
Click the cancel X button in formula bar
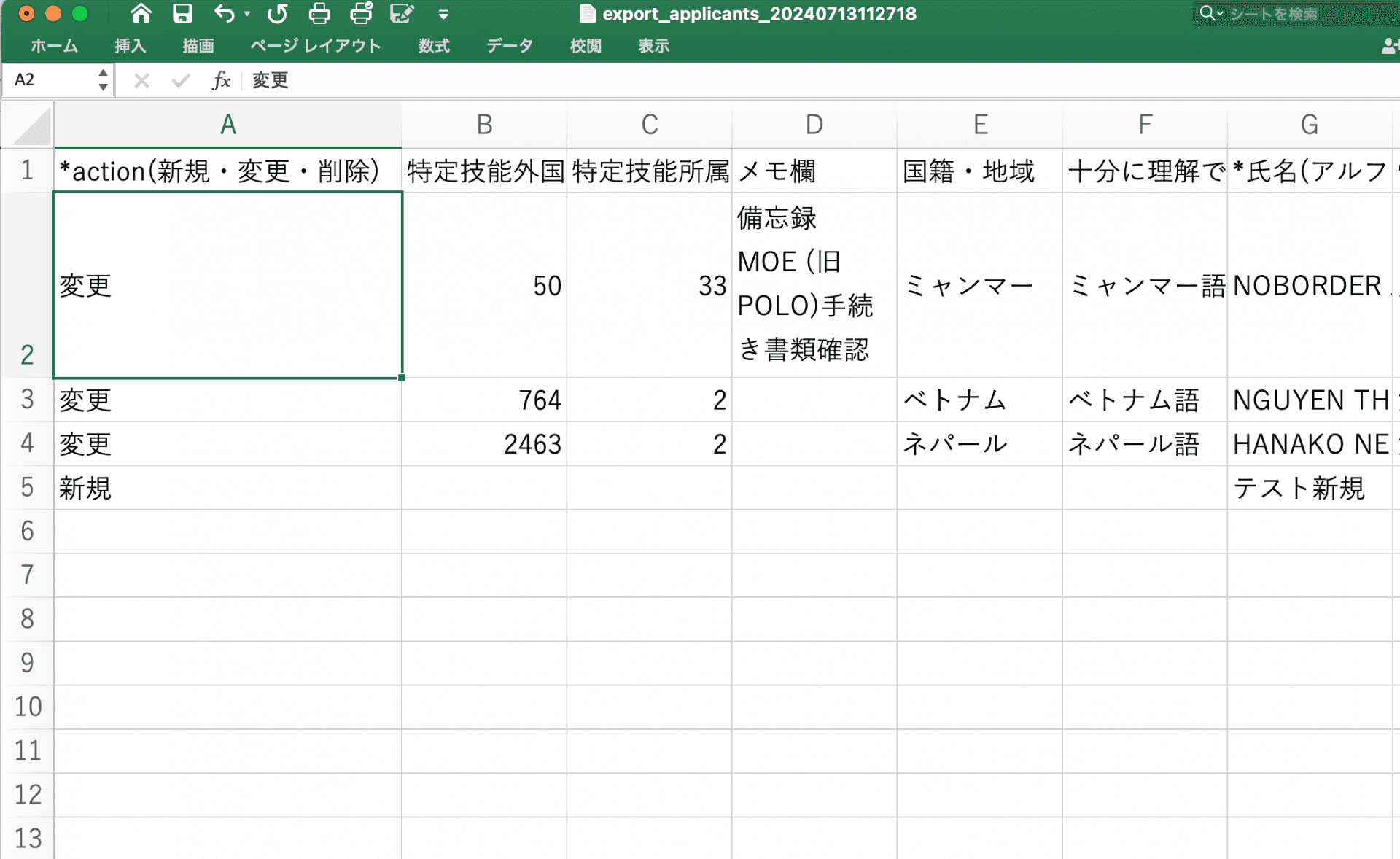[x=141, y=80]
